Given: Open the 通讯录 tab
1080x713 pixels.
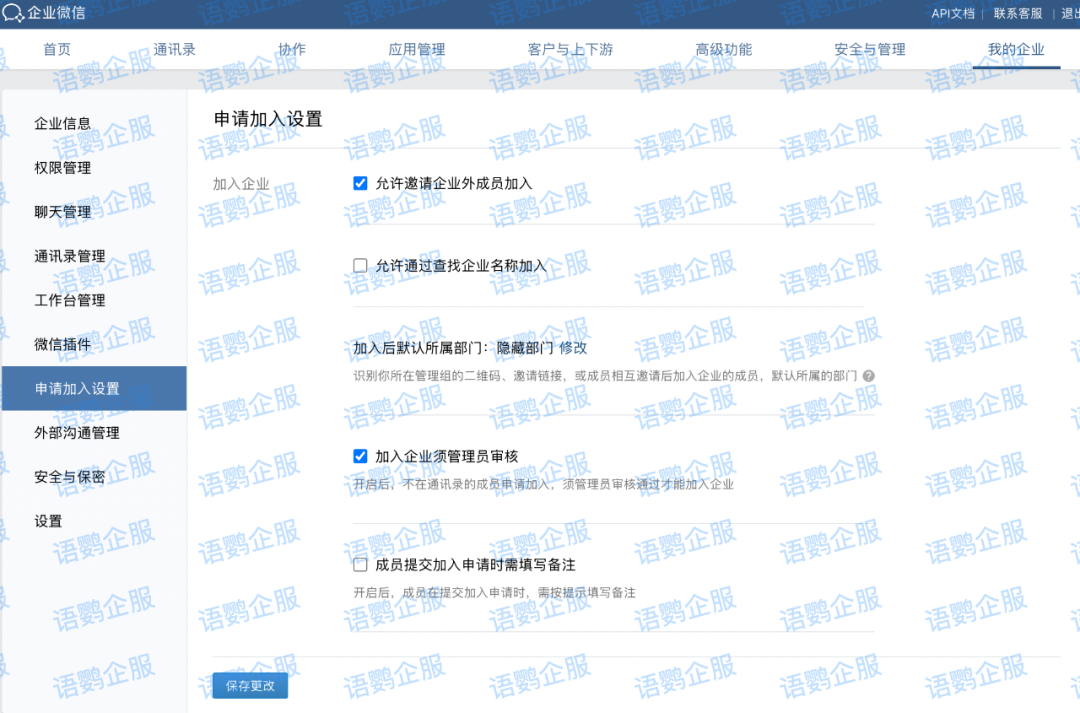Looking at the screenshot, I should tap(175, 49).
